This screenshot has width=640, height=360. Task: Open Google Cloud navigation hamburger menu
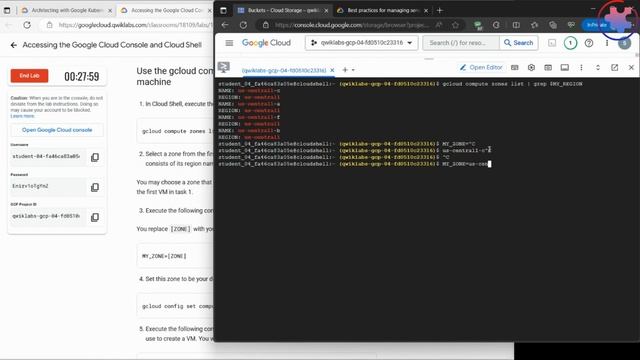pyautogui.click(x=229, y=43)
